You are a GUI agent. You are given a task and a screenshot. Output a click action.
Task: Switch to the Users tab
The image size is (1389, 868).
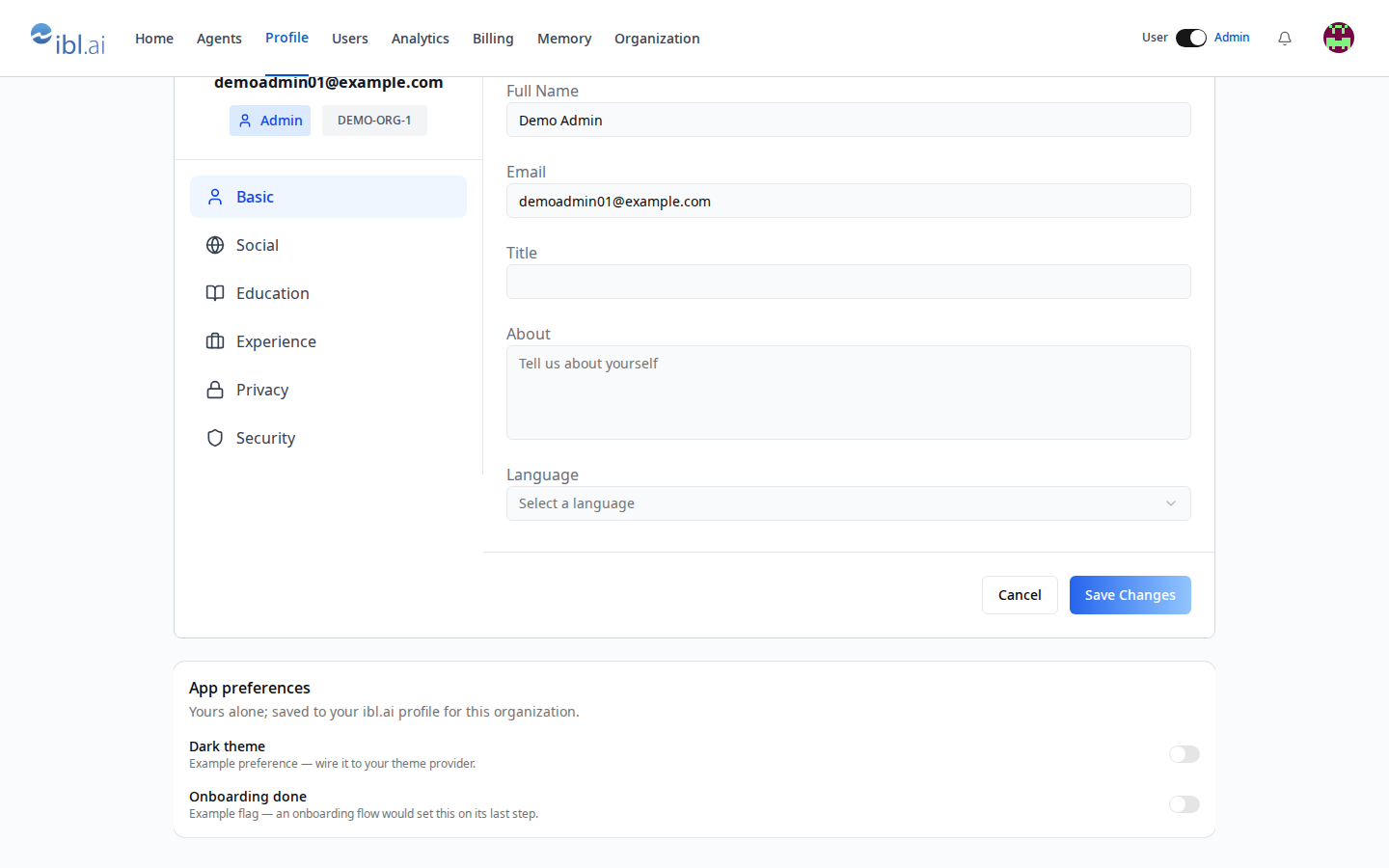pos(350,39)
